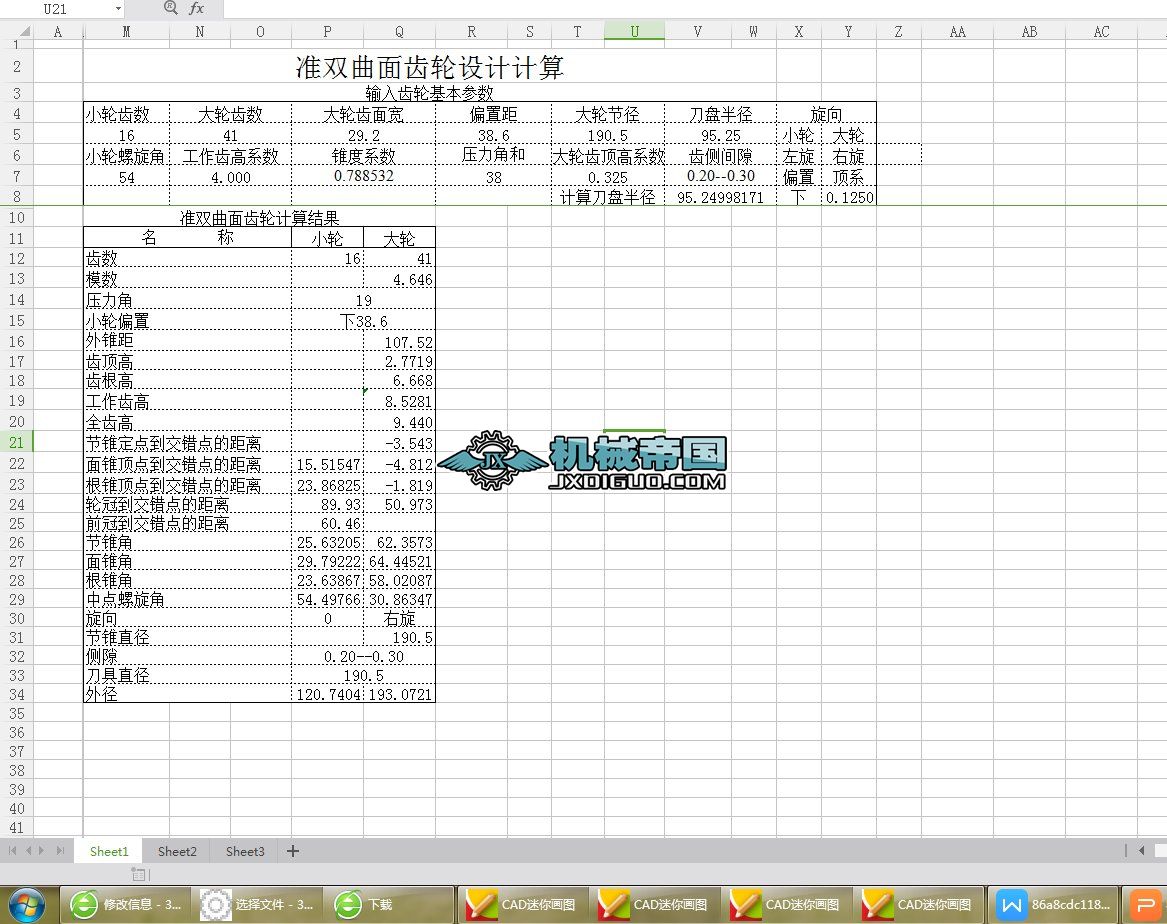This screenshot has width=1167, height=924.
Task: Click the 计算刀盘半径 label cell
Action: point(607,197)
